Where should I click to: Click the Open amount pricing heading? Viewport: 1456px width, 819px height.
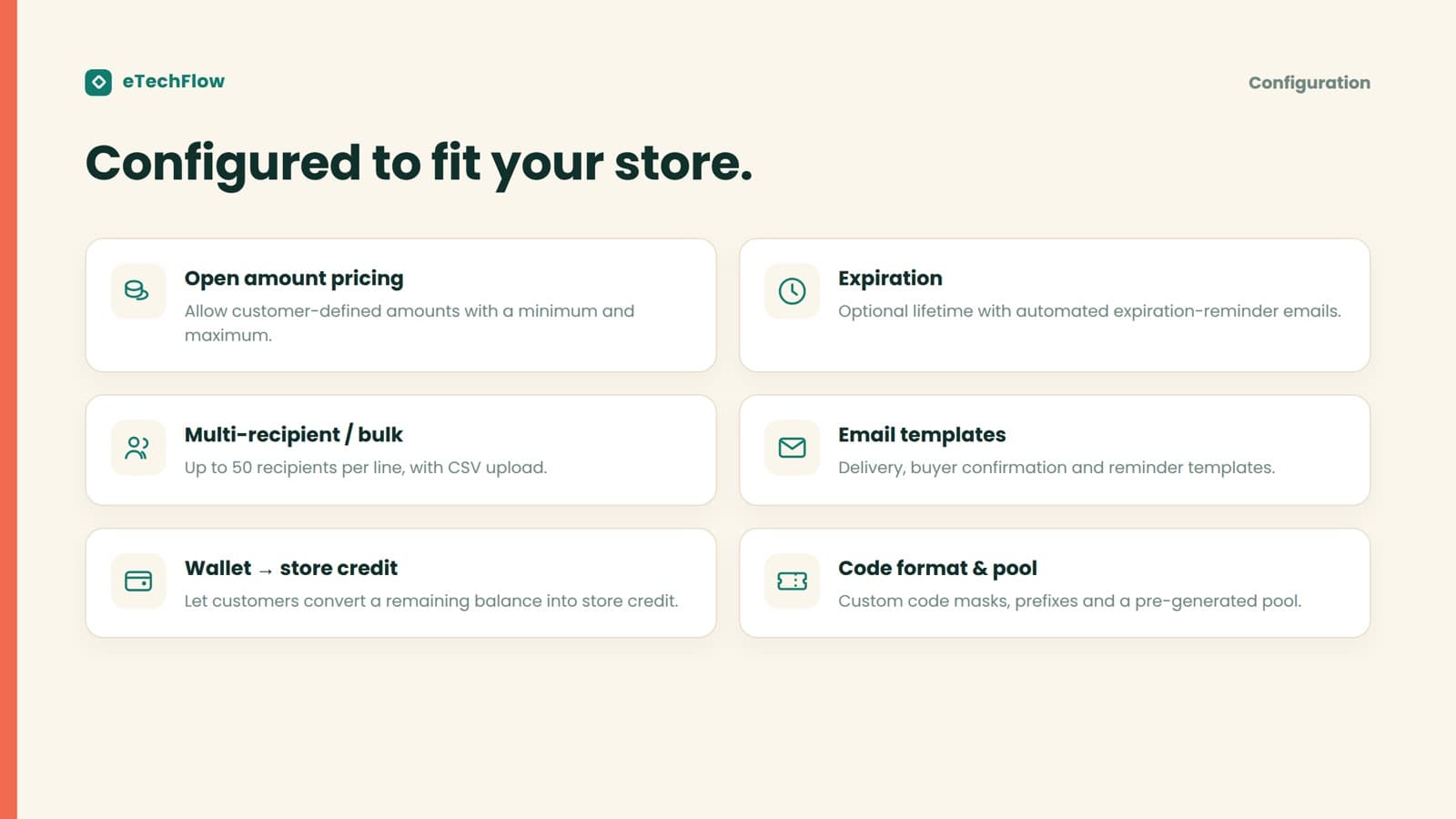pyautogui.click(x=294, y=278)
